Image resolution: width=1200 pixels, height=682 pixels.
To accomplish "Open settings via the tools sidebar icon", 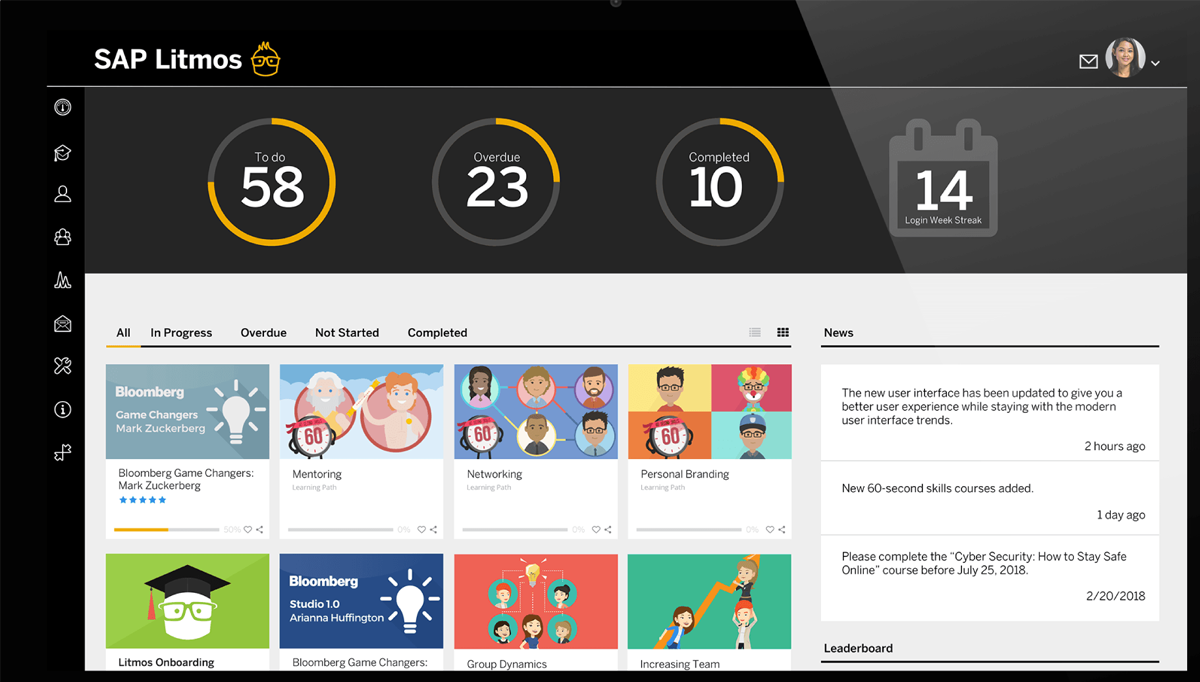I will coord(62,366).
